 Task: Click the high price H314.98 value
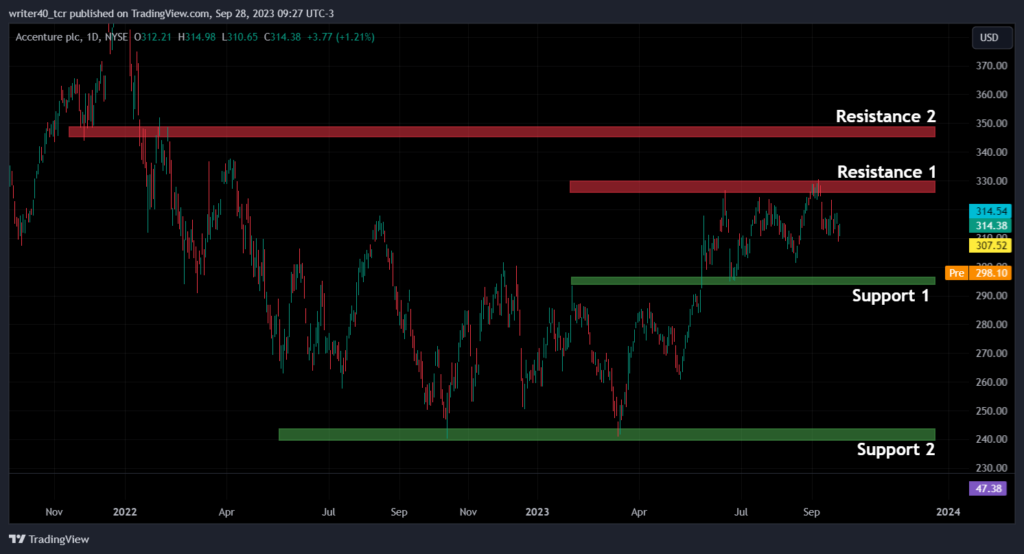197,37
